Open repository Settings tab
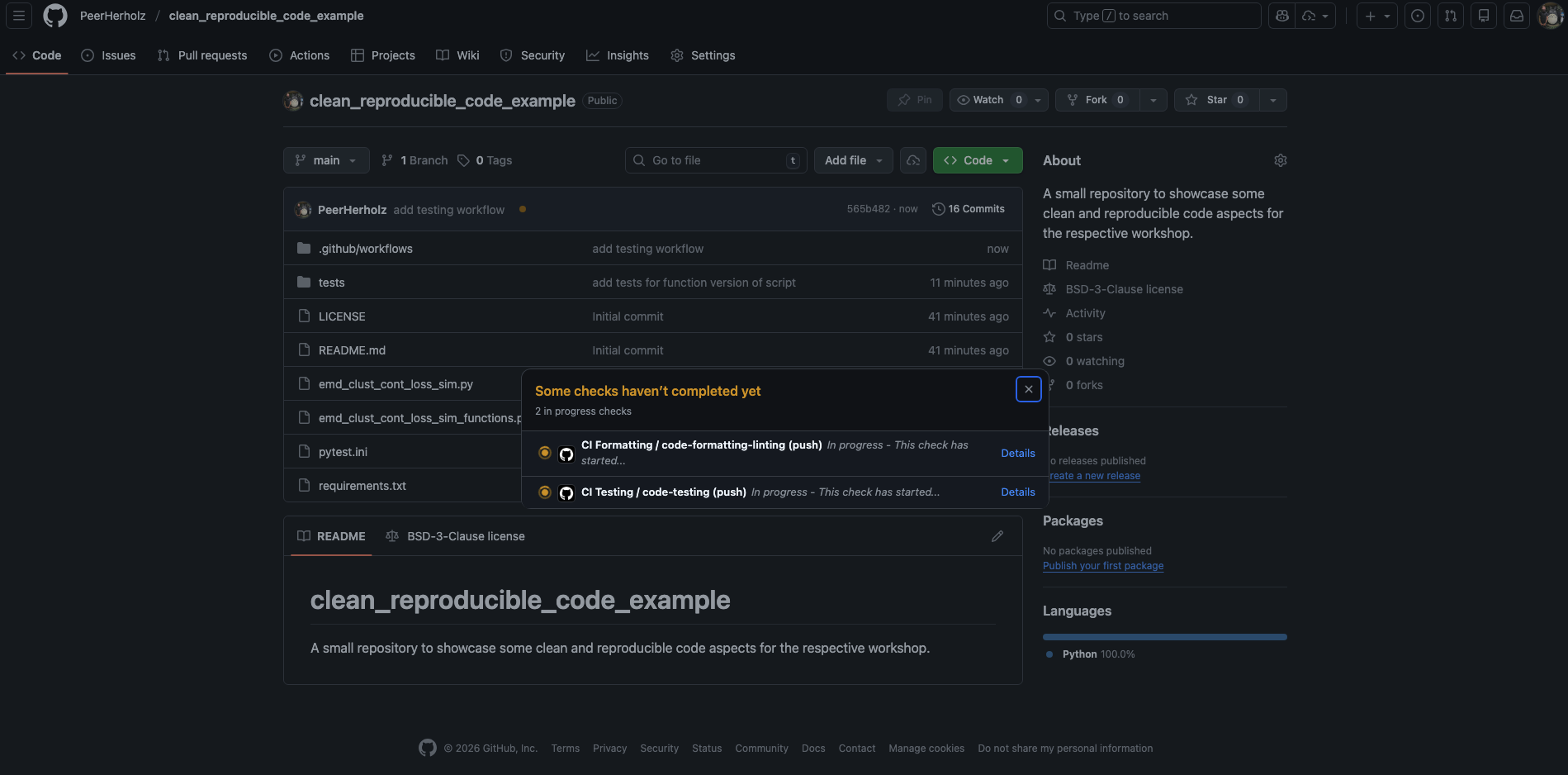Viewport: 1568px width, 775px height. (703, 55)
